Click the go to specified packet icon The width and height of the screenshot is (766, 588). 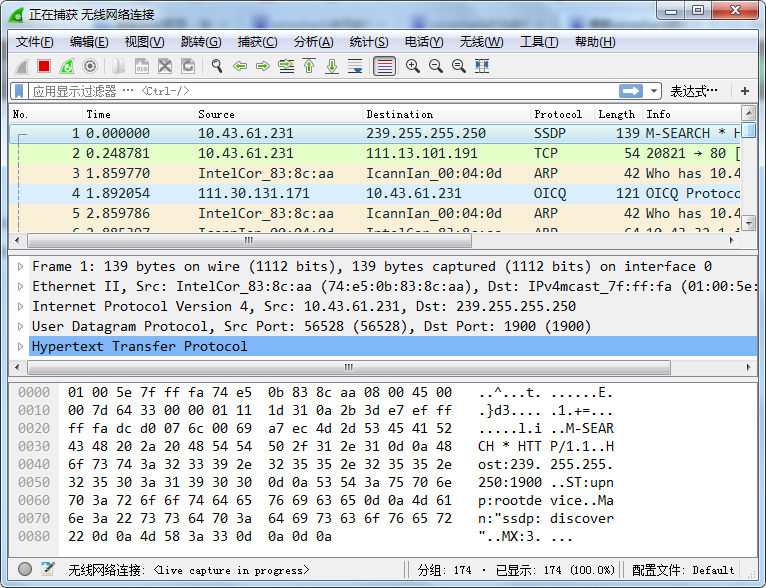click(286, 66)
